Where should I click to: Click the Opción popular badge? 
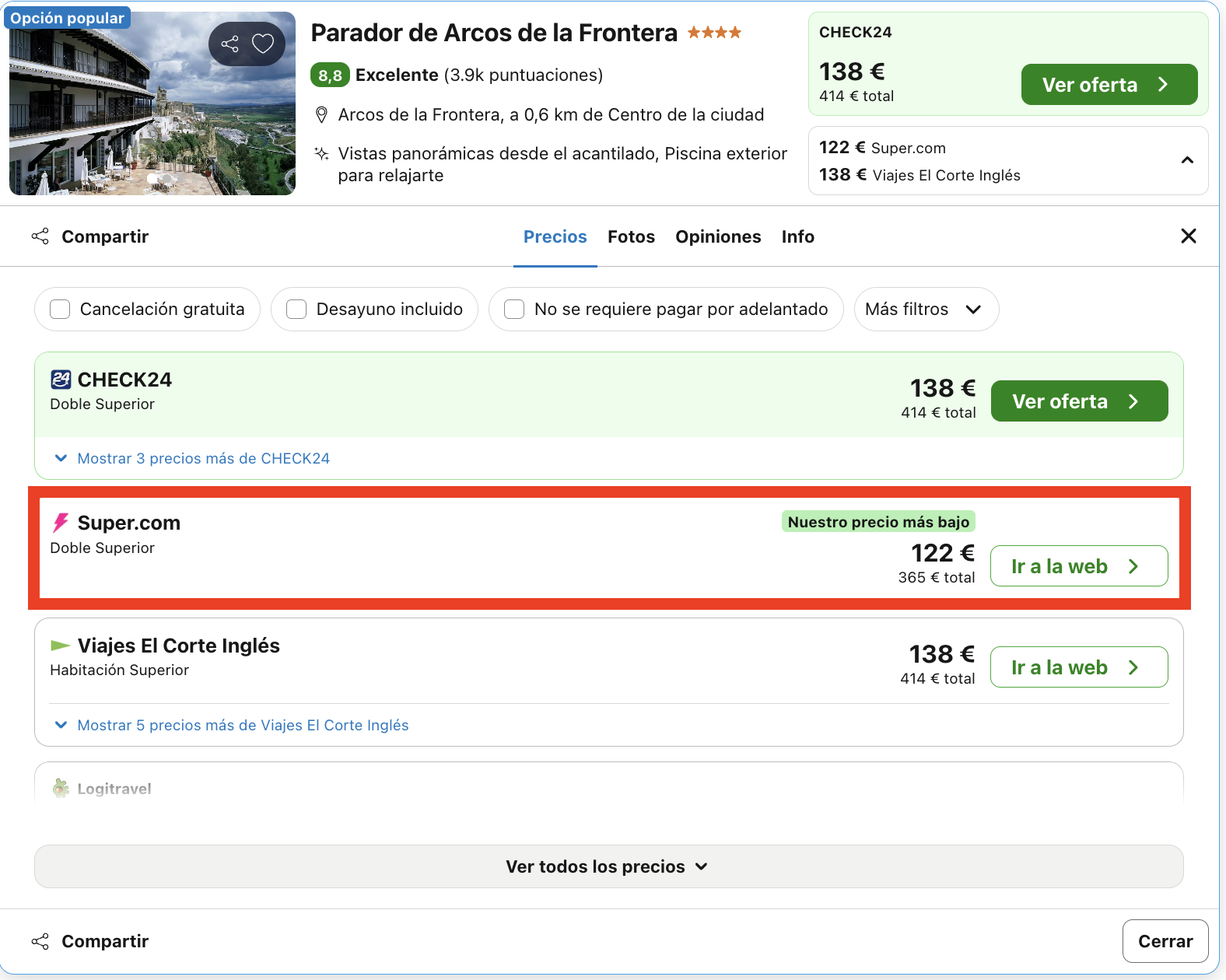(68, 18)
